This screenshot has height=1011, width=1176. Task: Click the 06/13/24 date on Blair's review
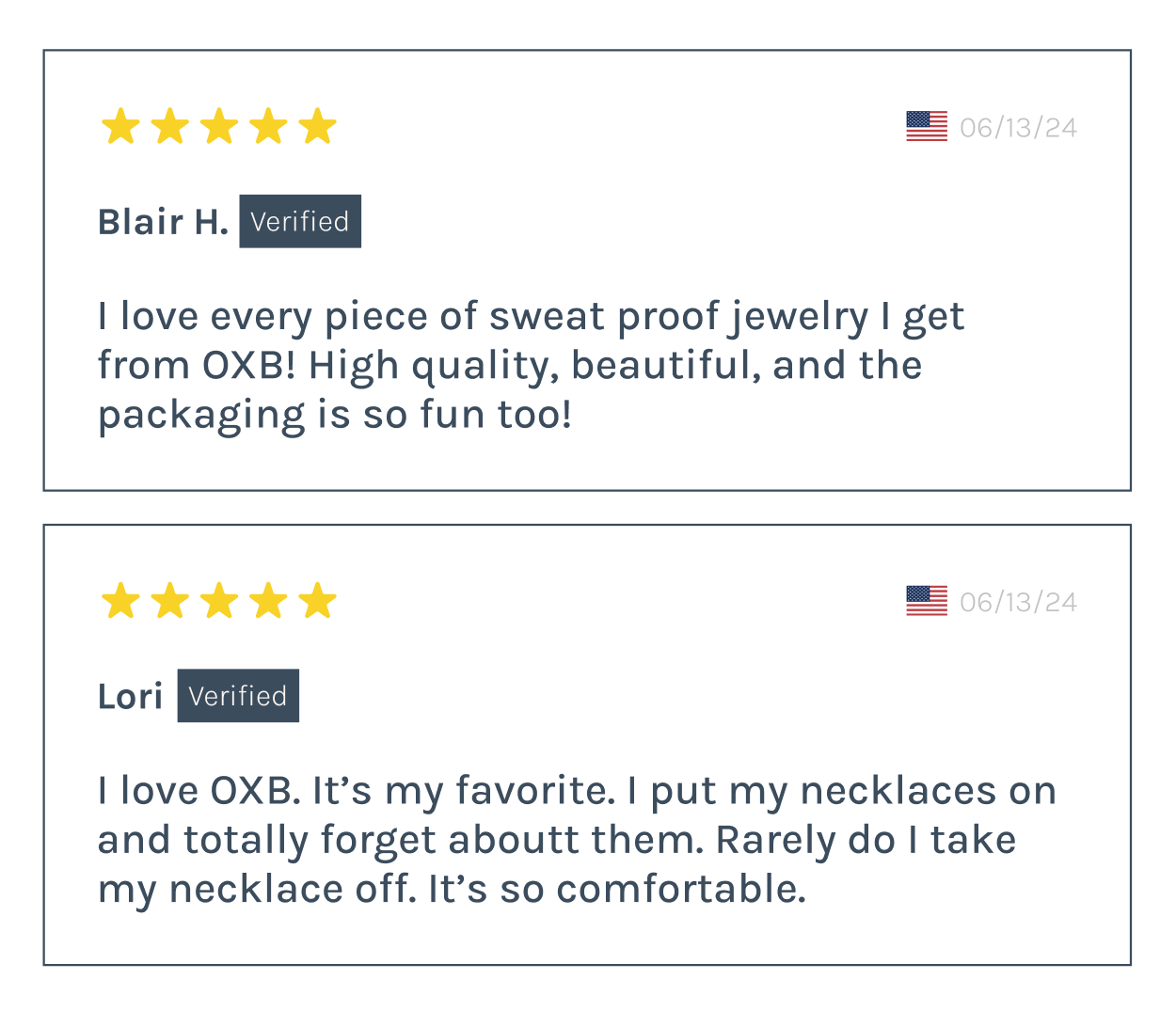[1018, 128]
